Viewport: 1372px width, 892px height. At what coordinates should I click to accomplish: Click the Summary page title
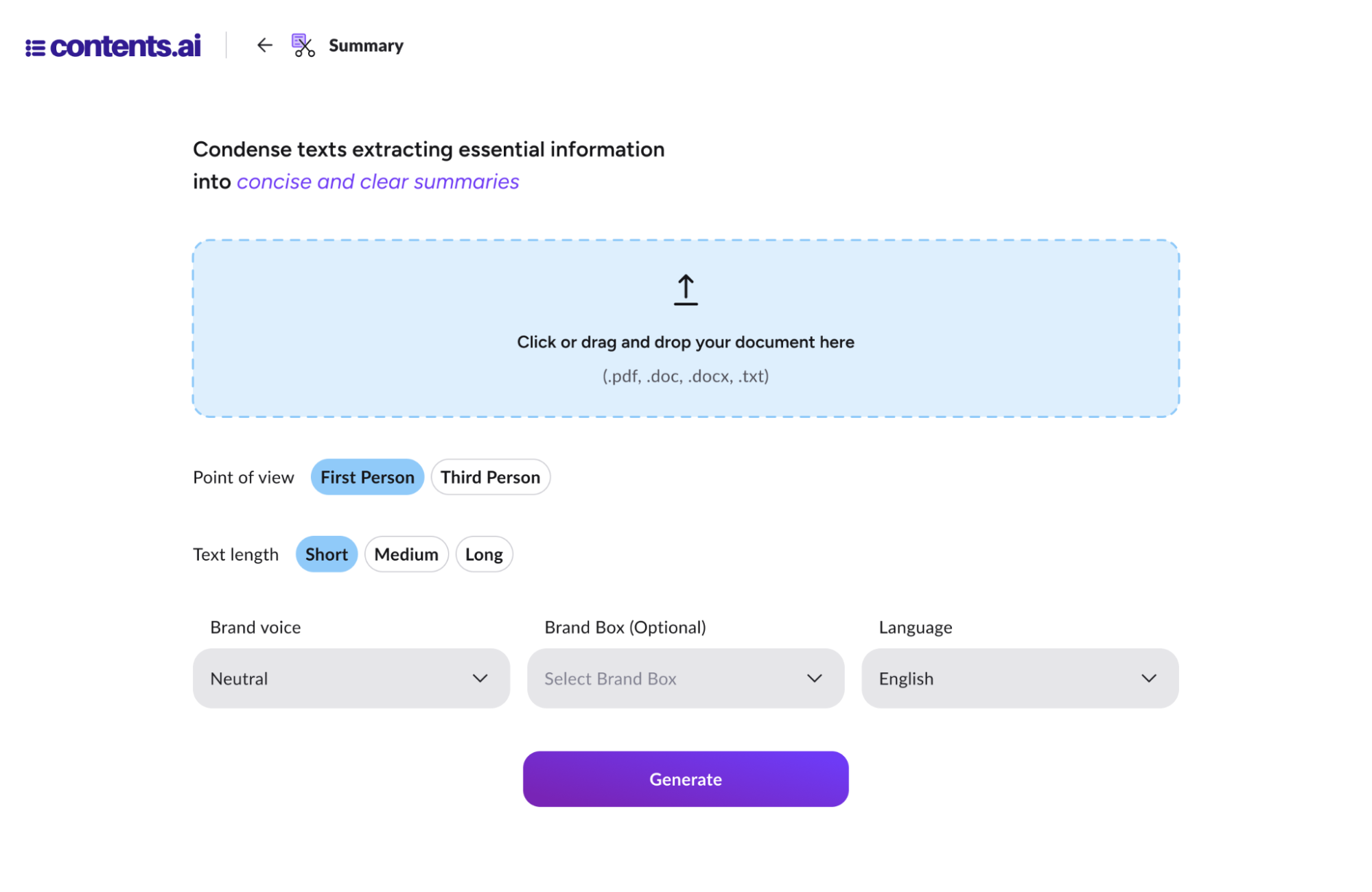[366, 46]
